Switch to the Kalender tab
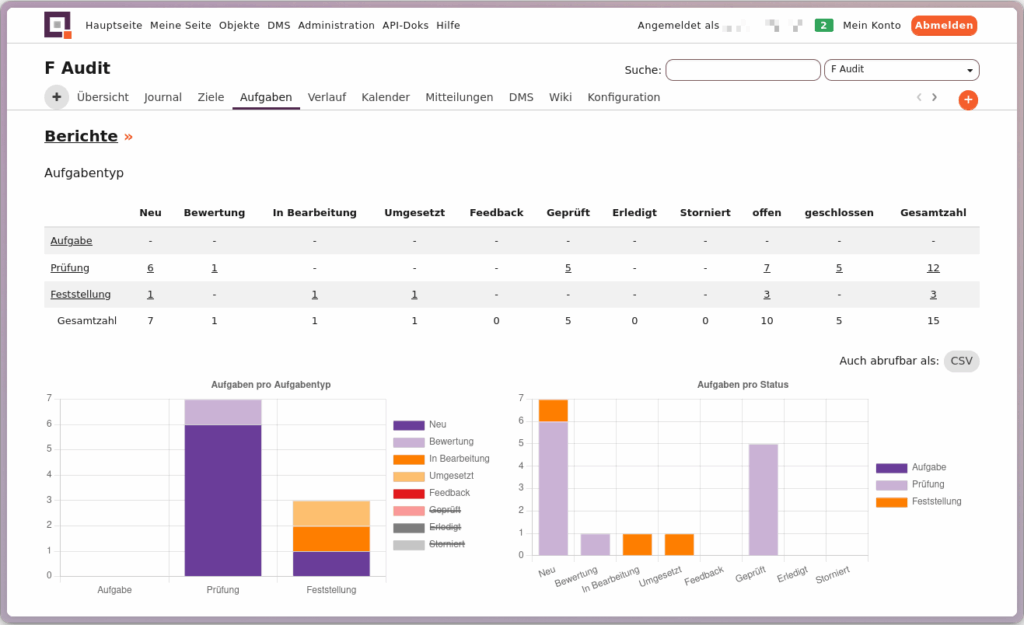 (x=385, y=97)
